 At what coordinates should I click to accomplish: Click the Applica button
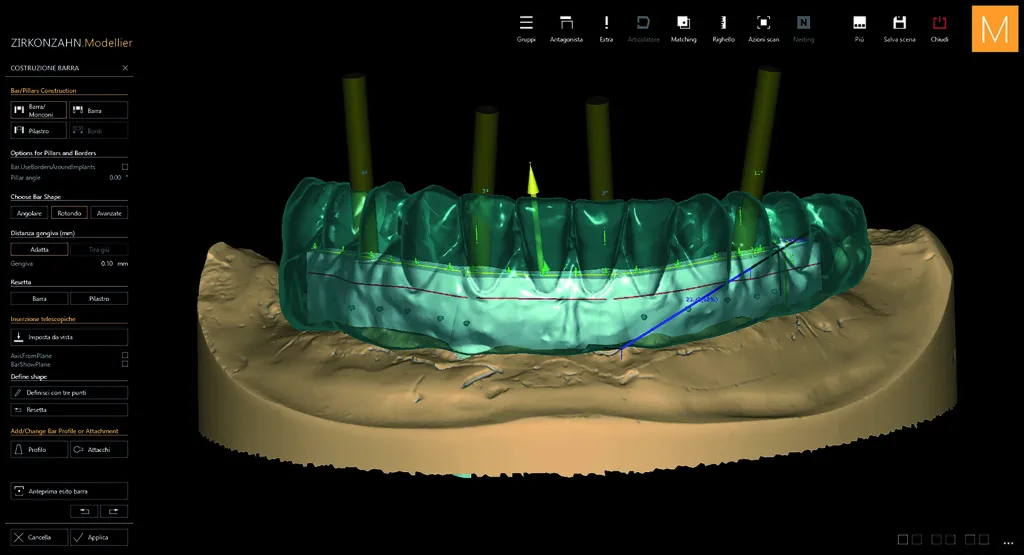(99, 537)
